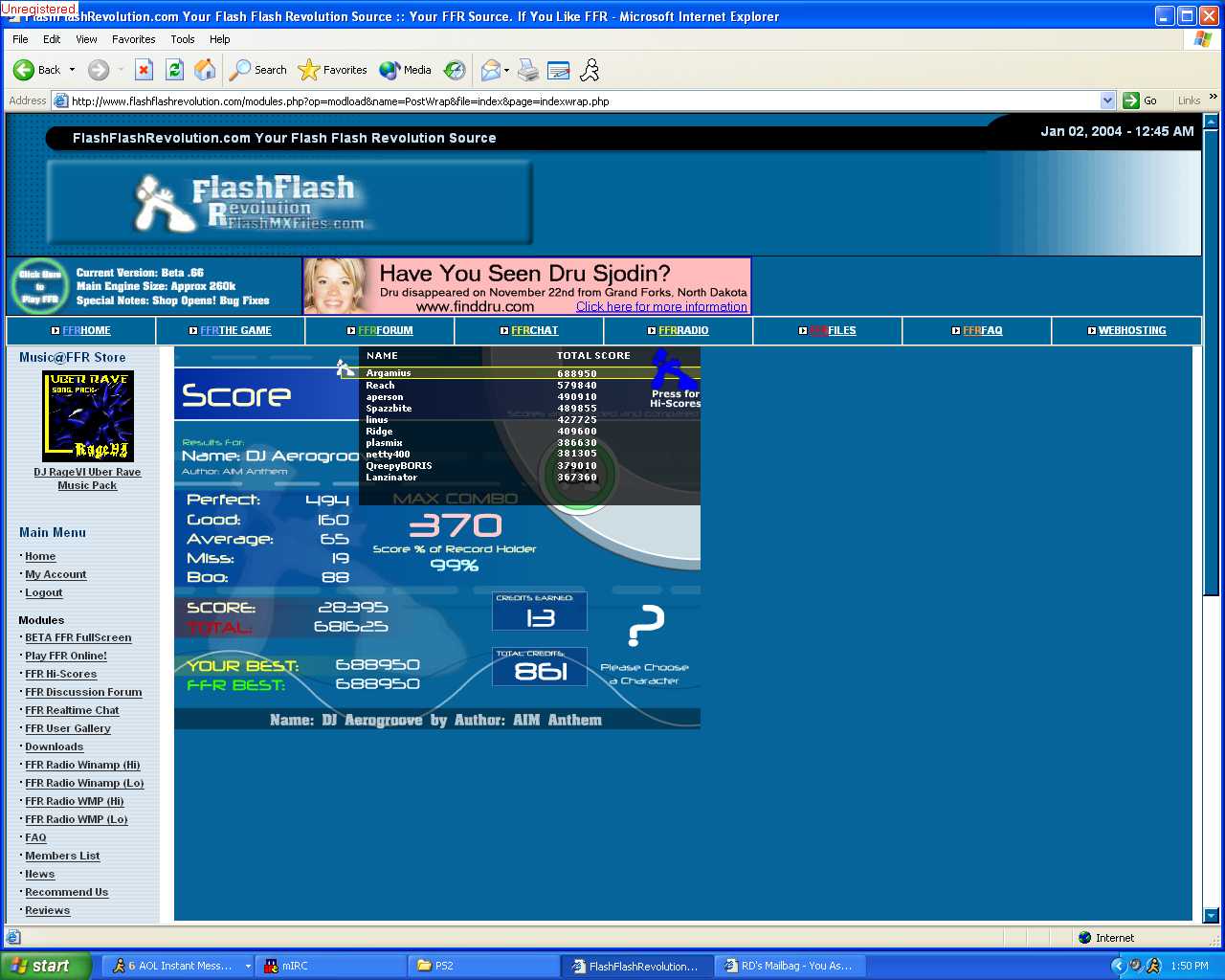
Task: Open the Members List link
Action: (x=62, y=857)
